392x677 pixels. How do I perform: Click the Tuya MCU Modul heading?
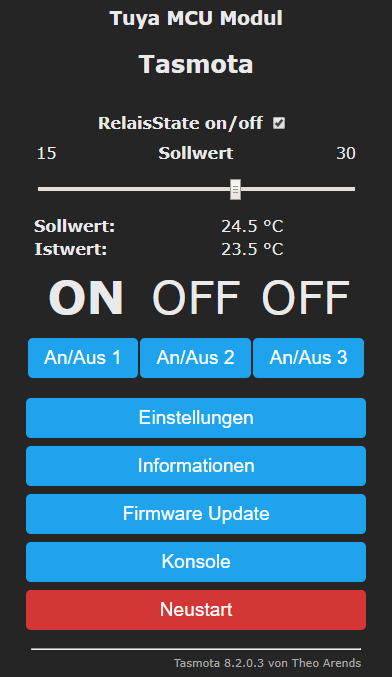tap(196, 18)
